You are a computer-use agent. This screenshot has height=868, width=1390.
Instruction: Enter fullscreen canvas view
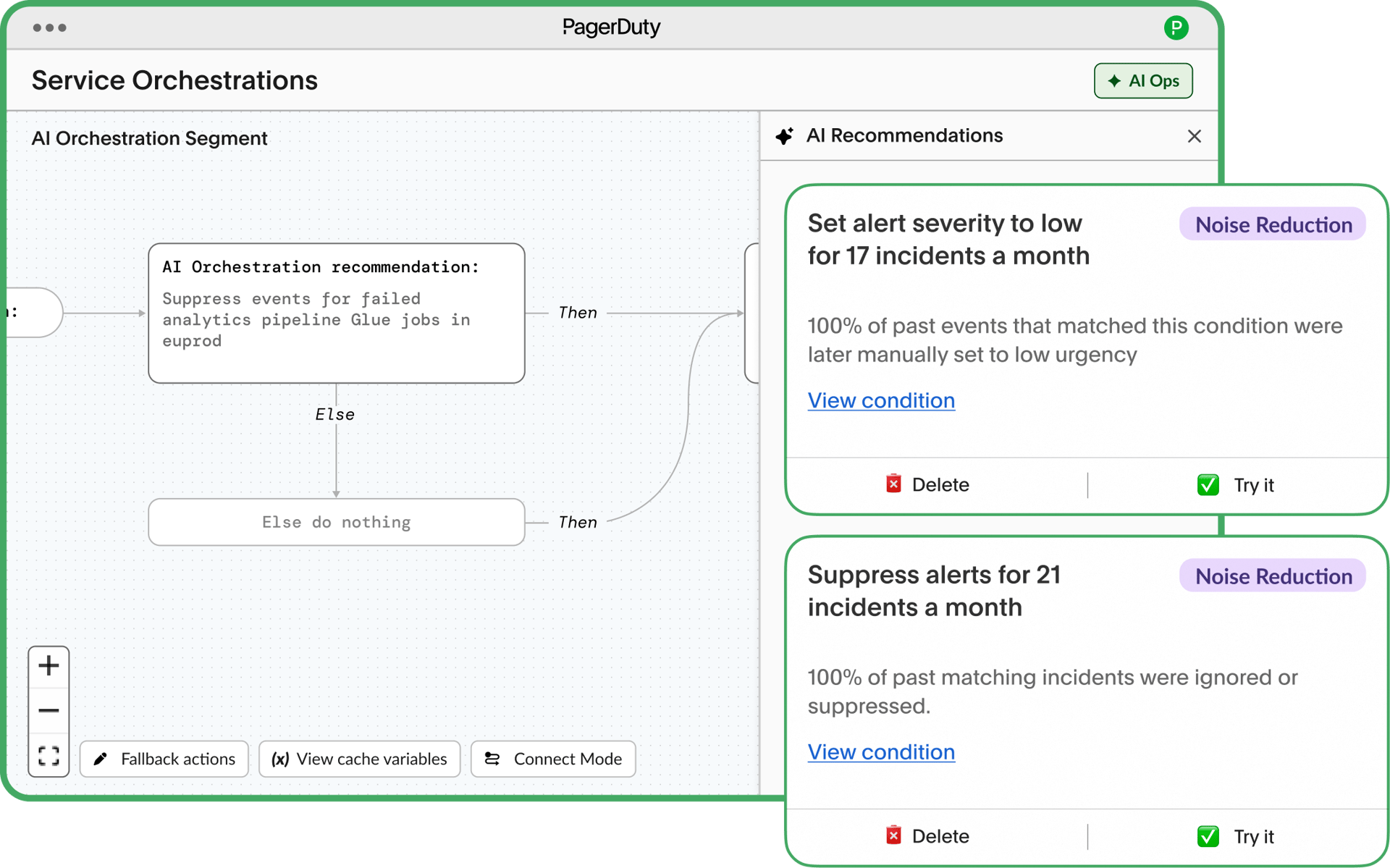click(x=49, y=755)
